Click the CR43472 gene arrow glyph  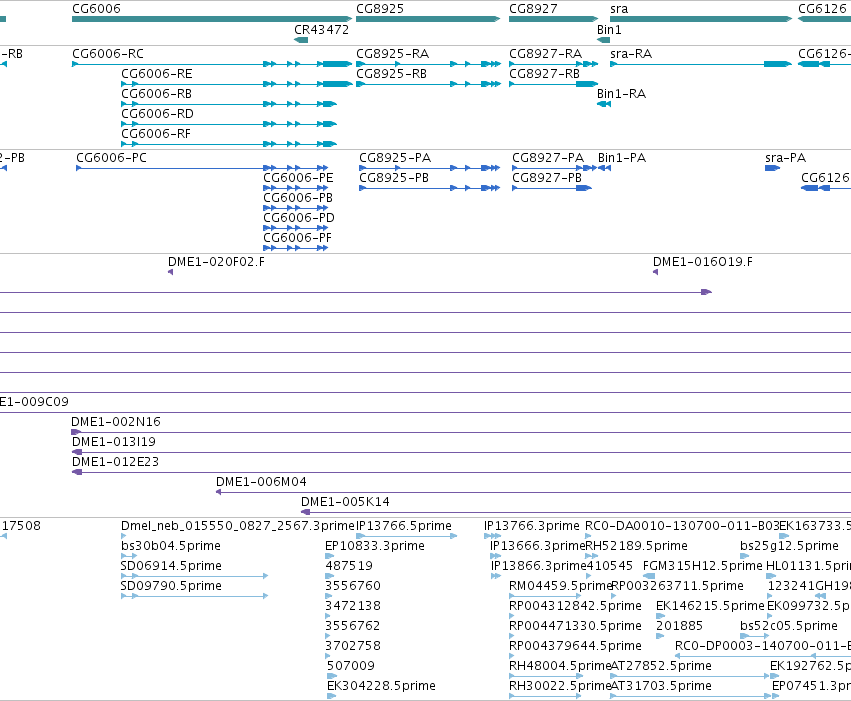click(301, 40)
